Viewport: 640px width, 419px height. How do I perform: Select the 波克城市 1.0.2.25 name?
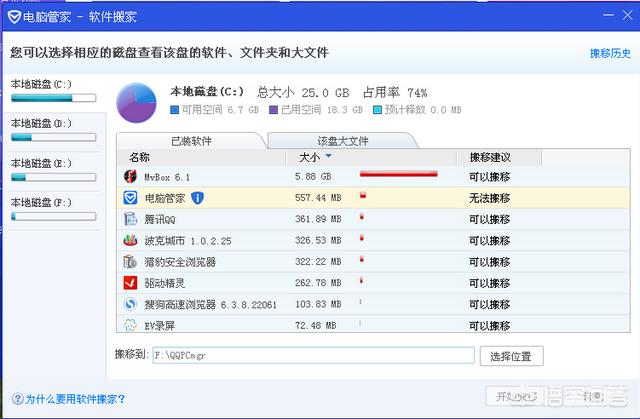click(188, 241)
